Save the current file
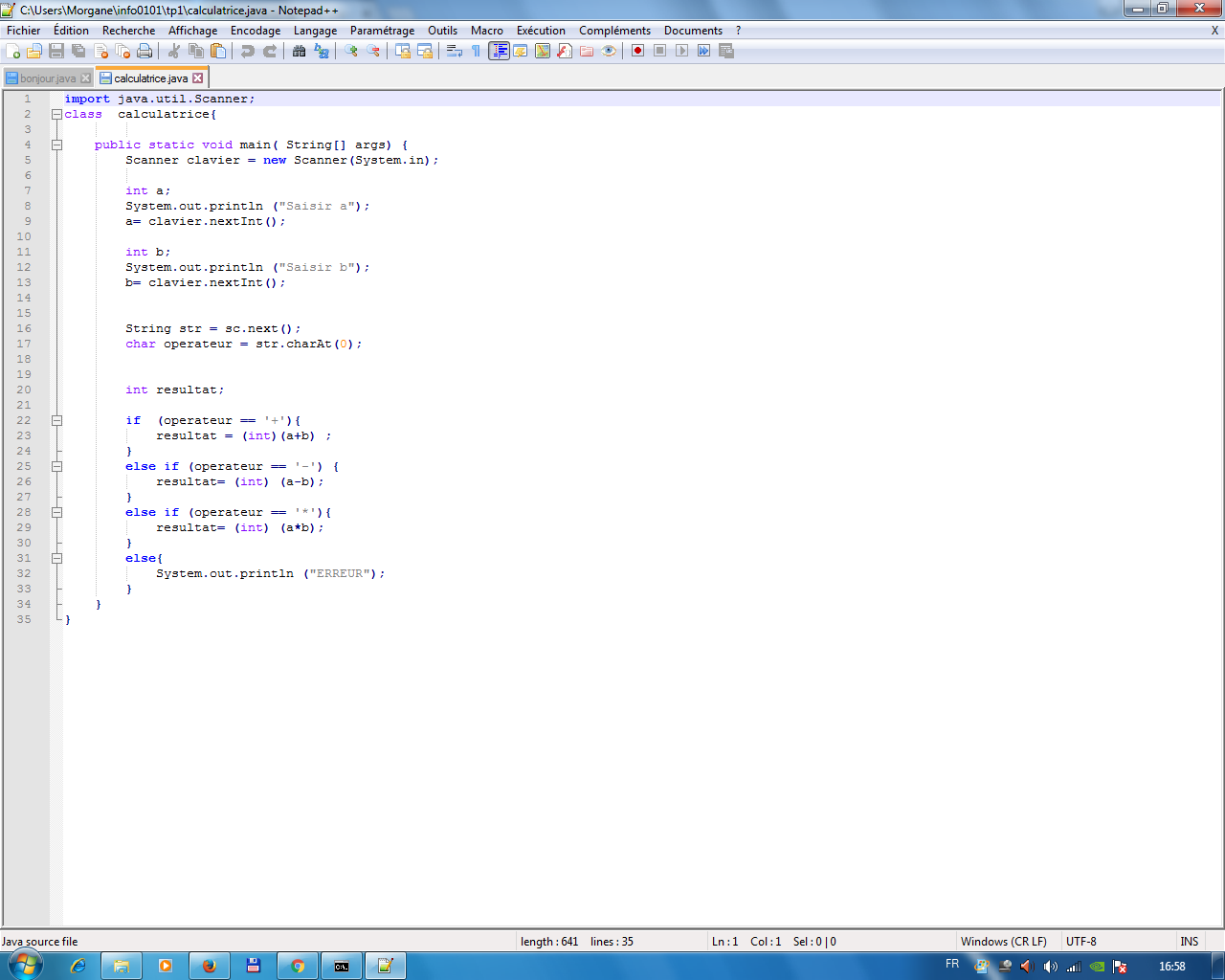The width and height of the screenshot is (1225, 980). pos(56,51)
